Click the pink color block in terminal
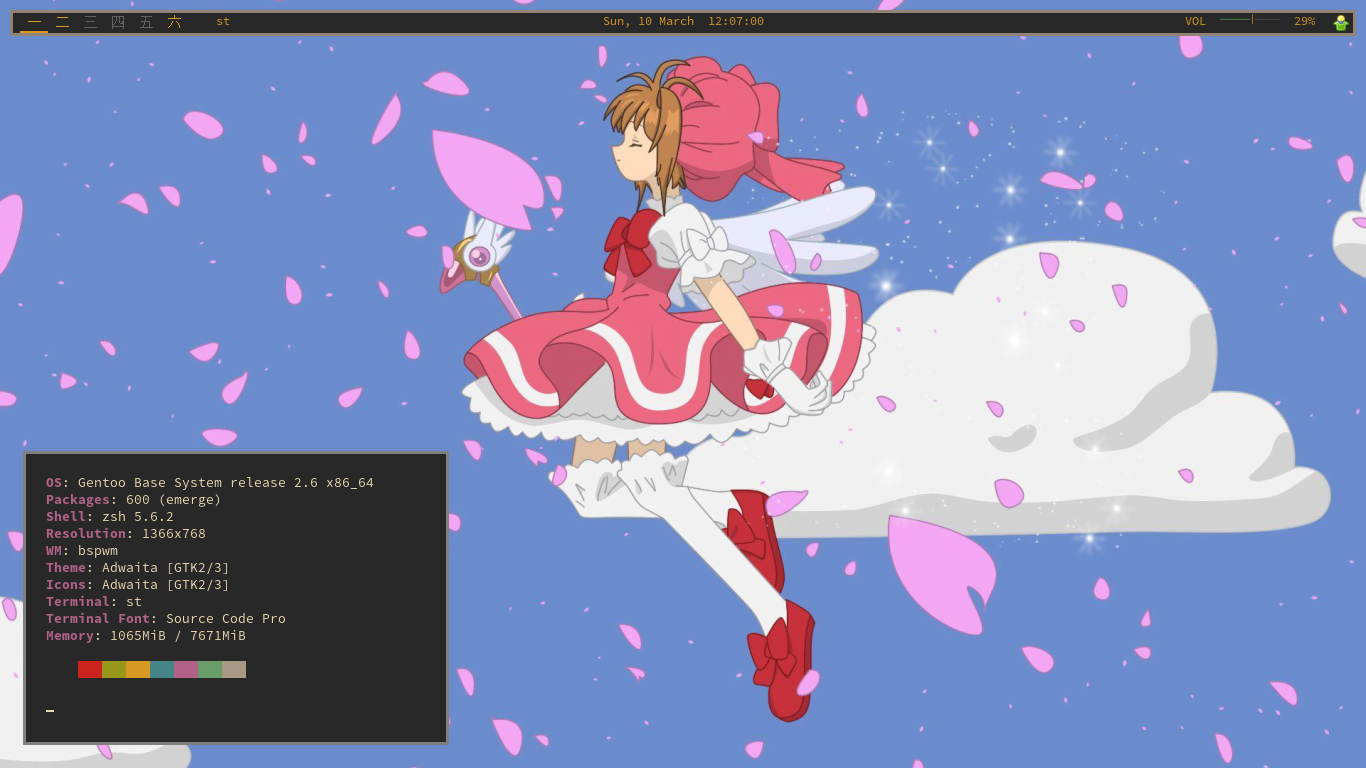Screen dimensions: 1366x768 (186, 670)
